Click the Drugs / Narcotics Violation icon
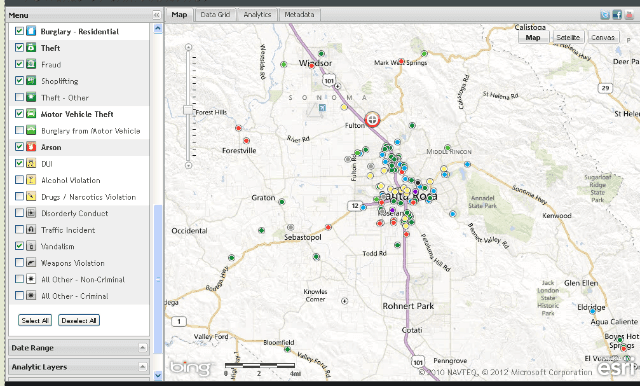This screenshot has width=640, height=386. click(31, 196)
